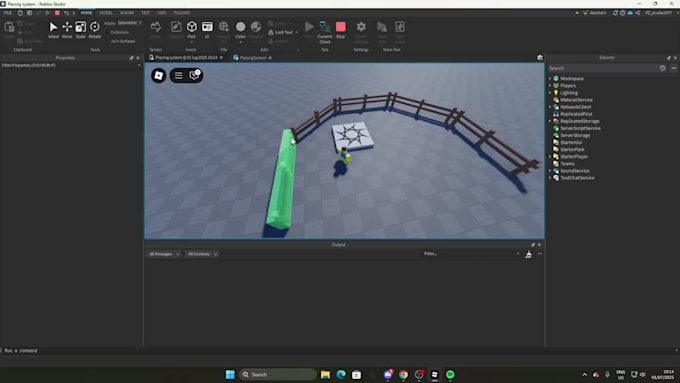Switch to the VIEW ribbon tab
This screenshot has height=383, width=680.
pyautogui.click(x=162, y=13)
